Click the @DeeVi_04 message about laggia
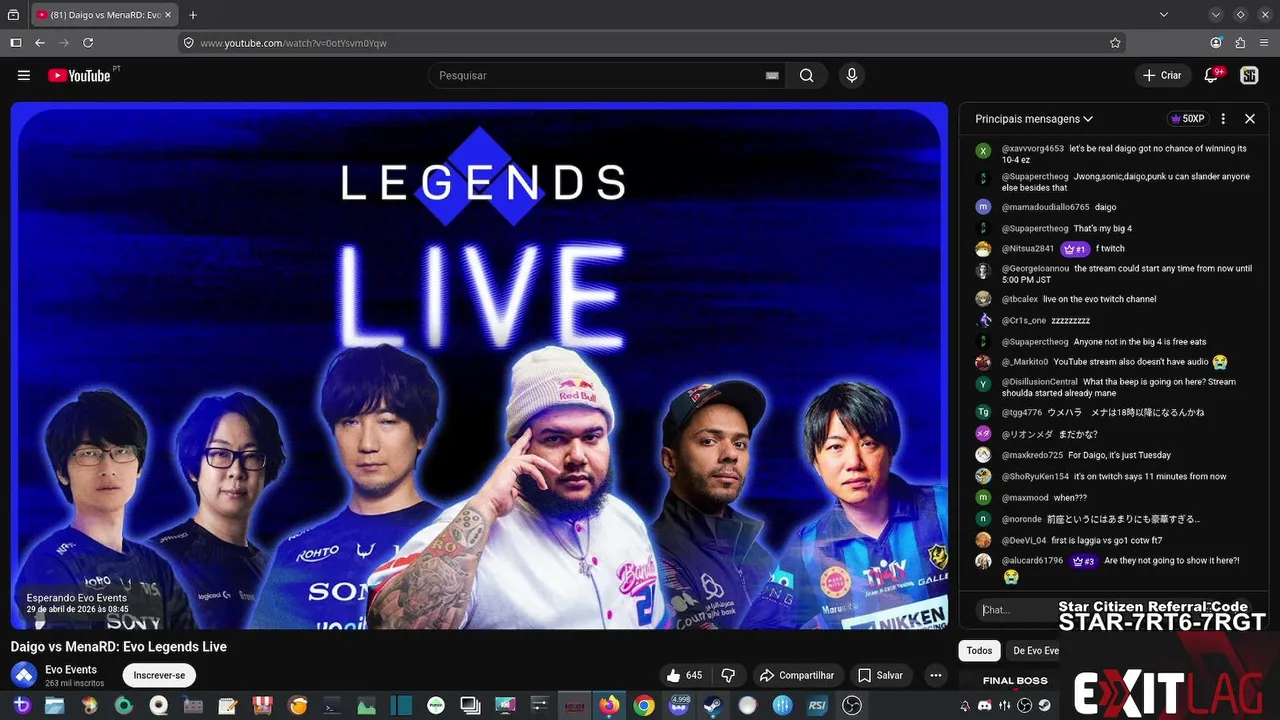Screen dimensions: 1280x720 click(x=1114, y=540)
